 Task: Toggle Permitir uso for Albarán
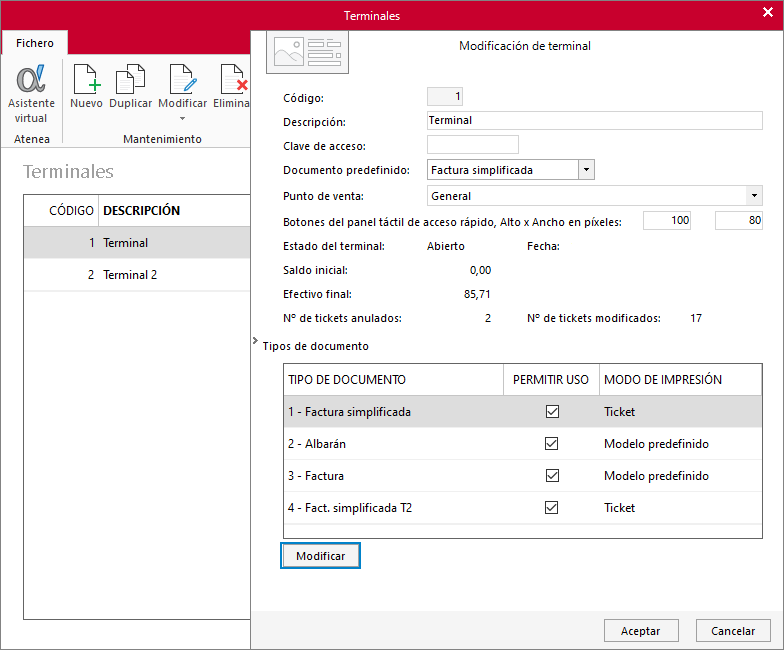552,444
